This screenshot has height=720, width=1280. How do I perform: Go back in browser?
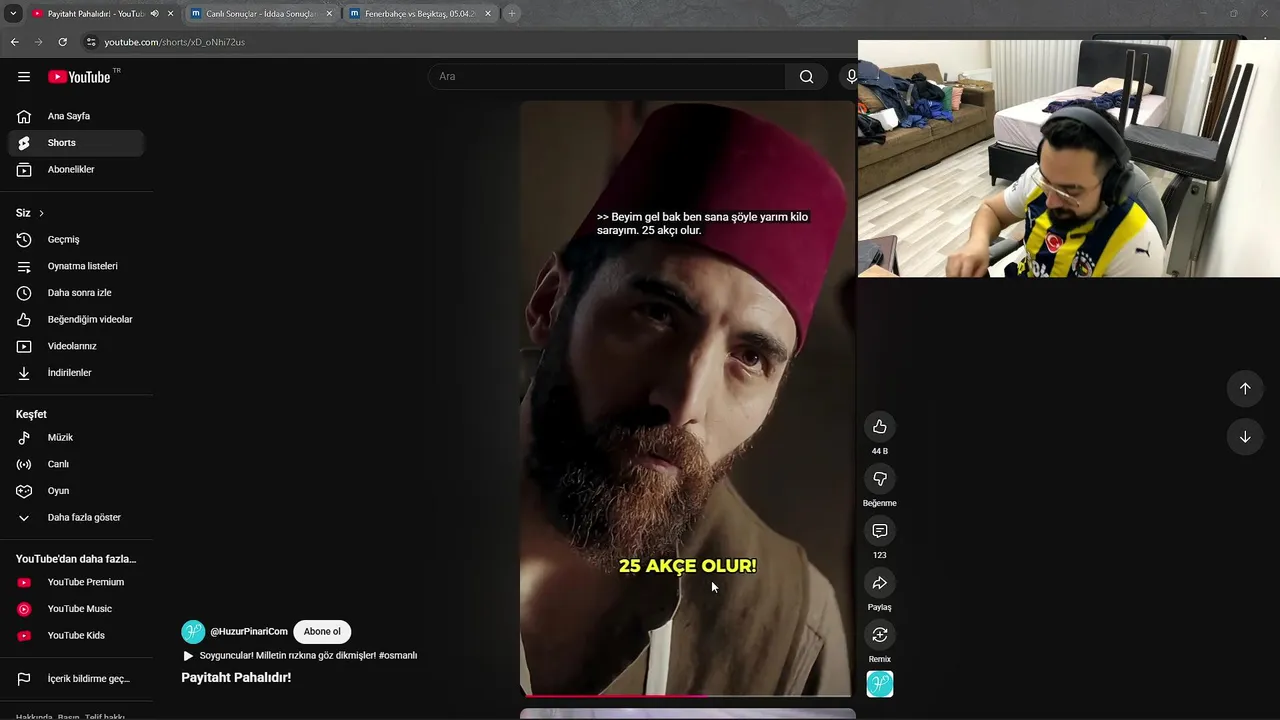pyautogui.click(x=14, y=42)
